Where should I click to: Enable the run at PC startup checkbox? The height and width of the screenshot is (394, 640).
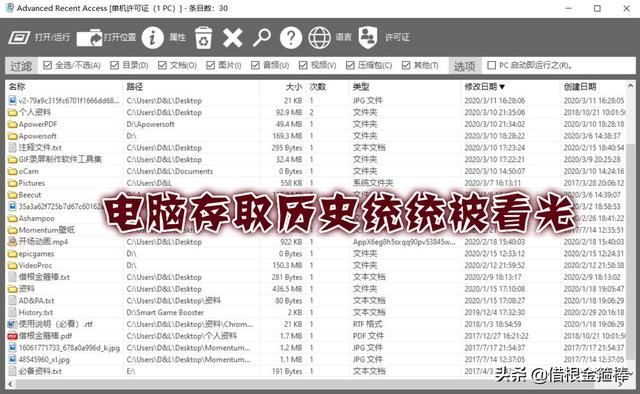pyautogui.click(x=492, y=65)
